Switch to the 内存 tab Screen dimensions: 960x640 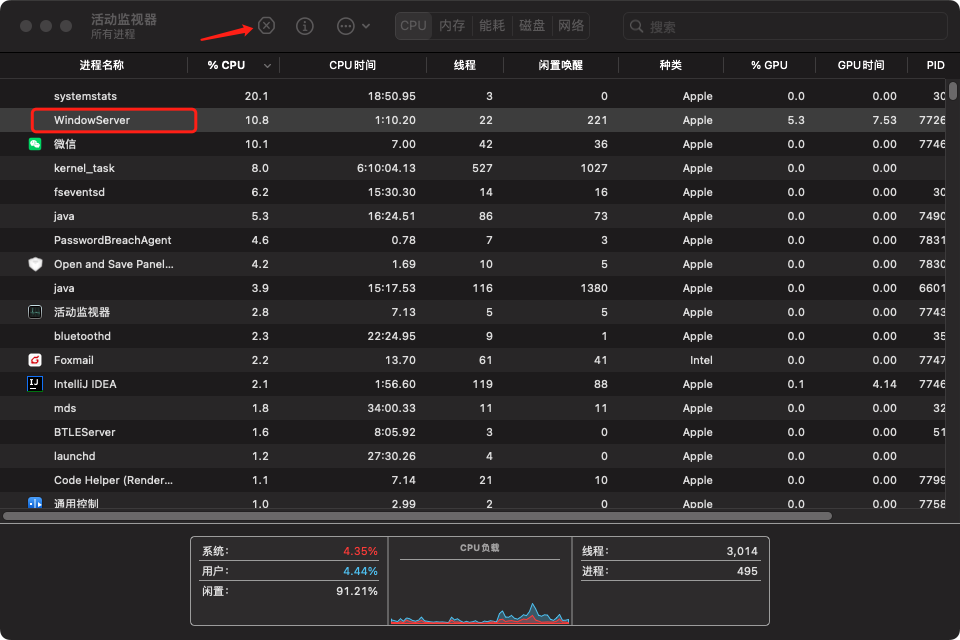tap(452, 26)
